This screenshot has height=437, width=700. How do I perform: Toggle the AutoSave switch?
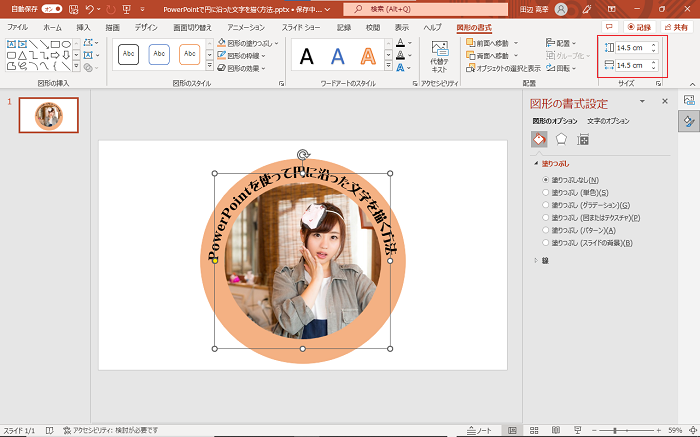[x=52, y=9]
